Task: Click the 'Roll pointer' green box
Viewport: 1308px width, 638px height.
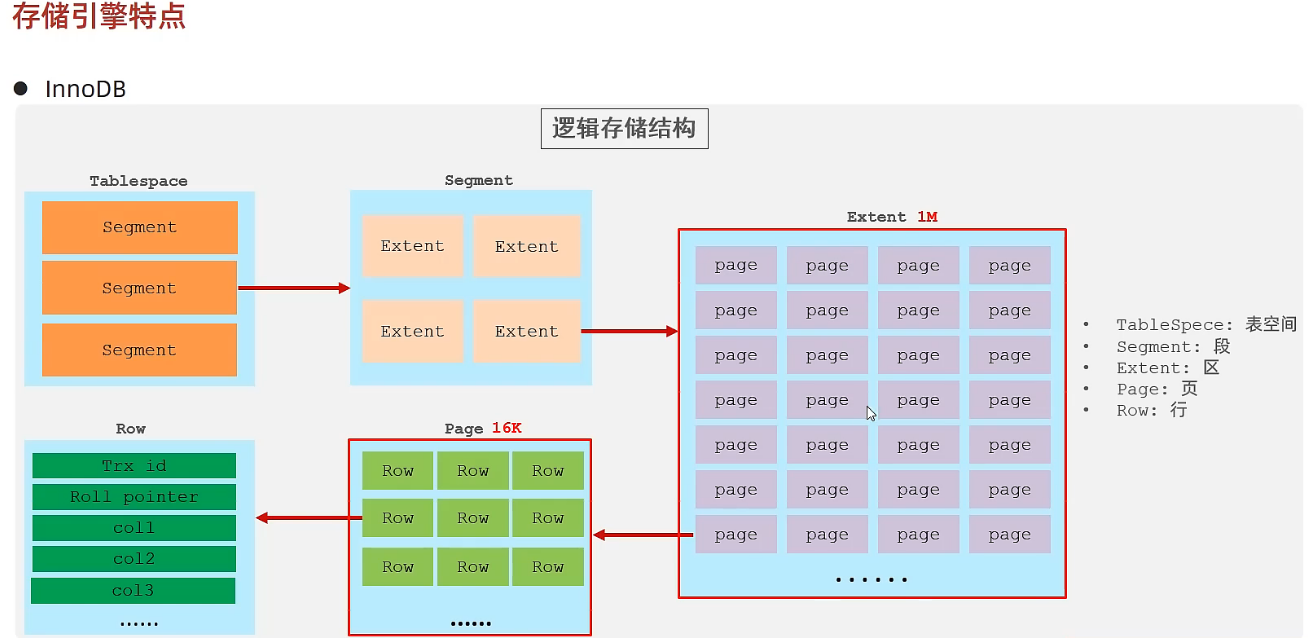Action: pyautogui.click(x=134, y=497)
